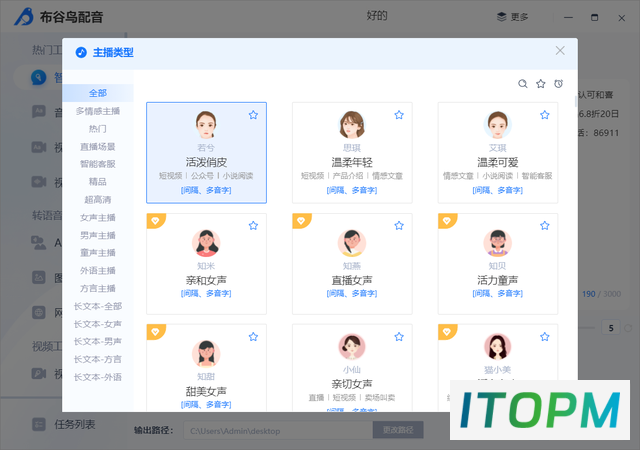This screenshot has height=450, width=640.
Task: Click the VIP badge on 知甜 card
Action: coord(156,332)
